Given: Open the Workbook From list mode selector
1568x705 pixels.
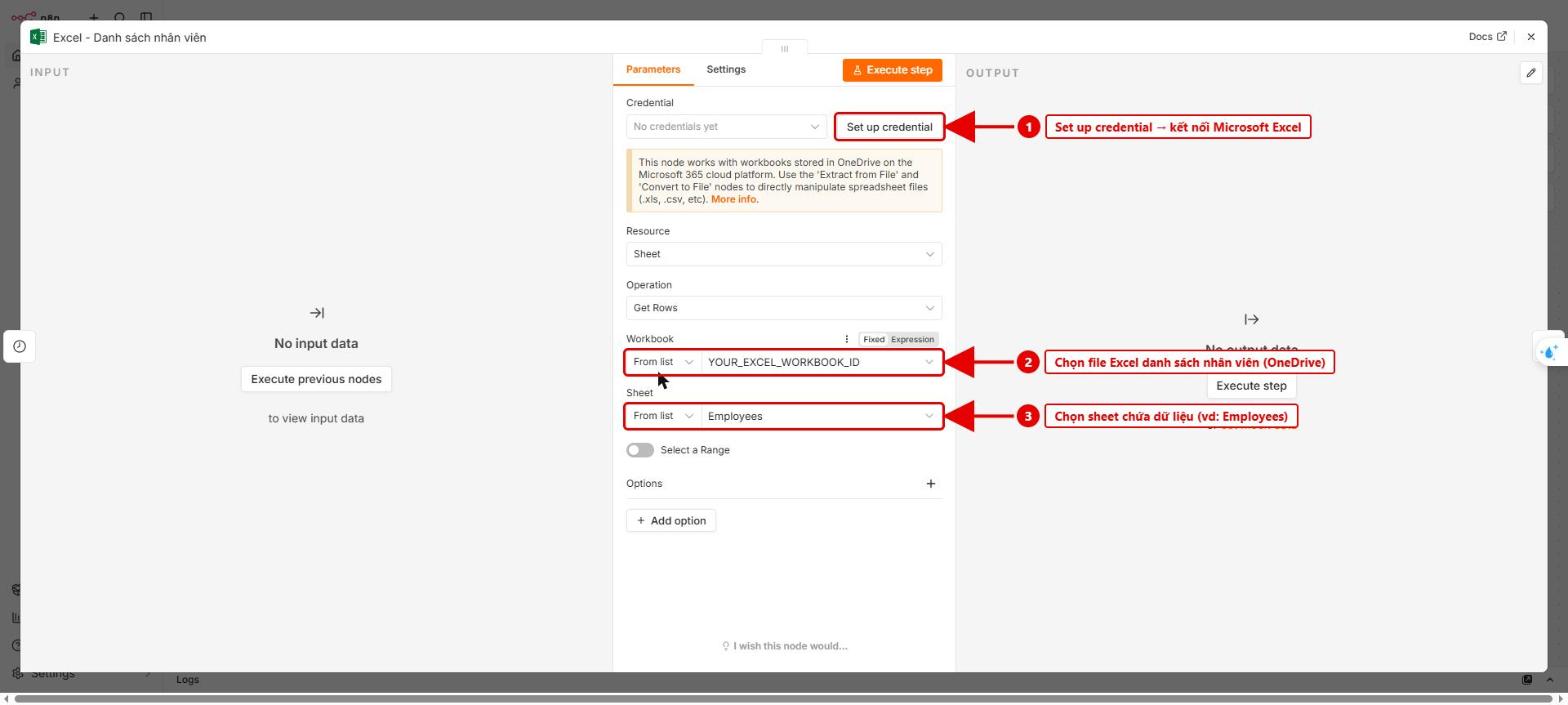Looking at the screenshot, I should [x=663, y=362].
